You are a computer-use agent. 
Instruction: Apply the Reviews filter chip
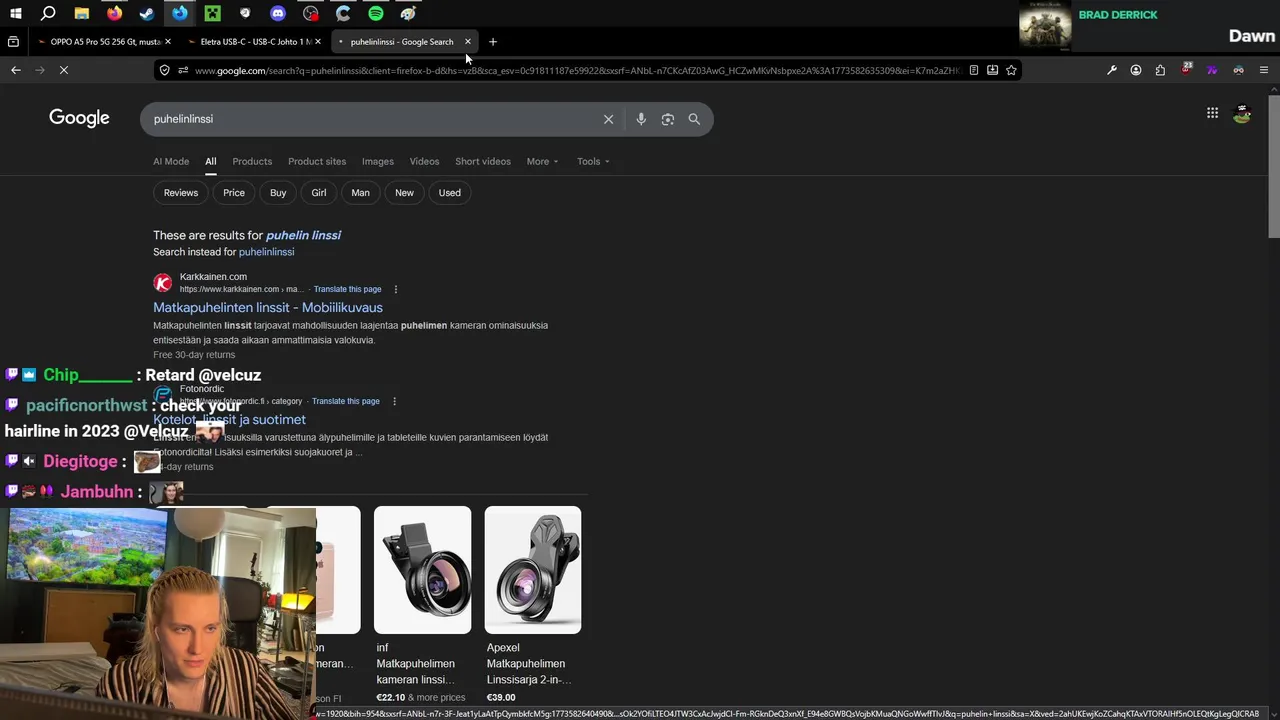pos(181,193)
